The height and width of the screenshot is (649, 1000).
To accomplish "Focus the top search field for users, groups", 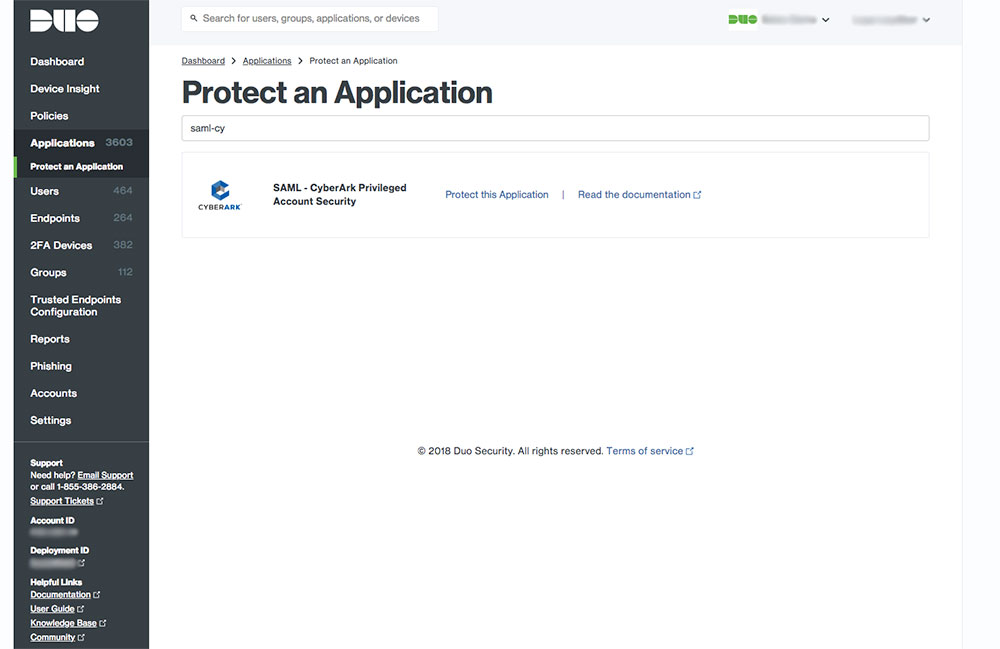I will (310, 19).
